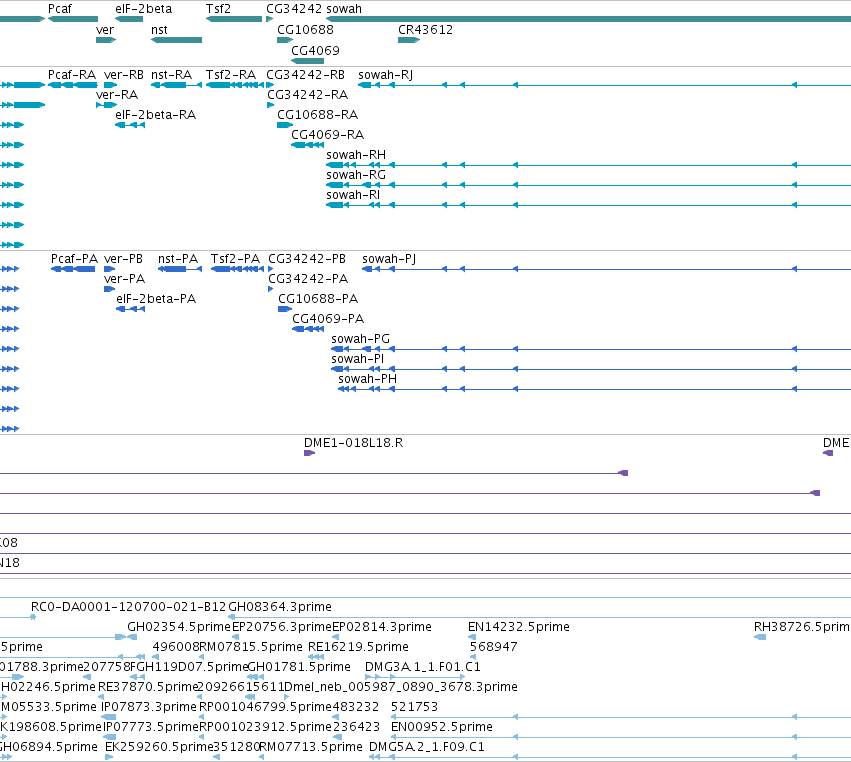Select the ver-PB protein label

click(x=123, y=259)
